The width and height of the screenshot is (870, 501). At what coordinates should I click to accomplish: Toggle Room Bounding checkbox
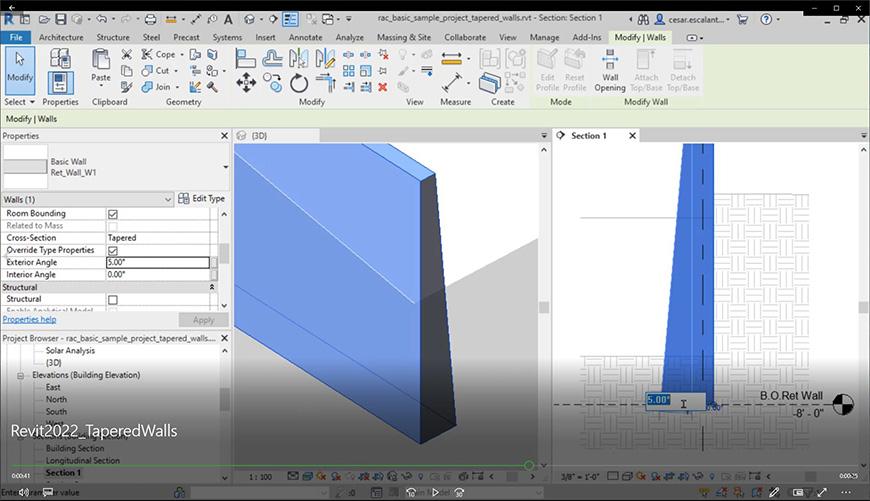[x=113, y=214]
